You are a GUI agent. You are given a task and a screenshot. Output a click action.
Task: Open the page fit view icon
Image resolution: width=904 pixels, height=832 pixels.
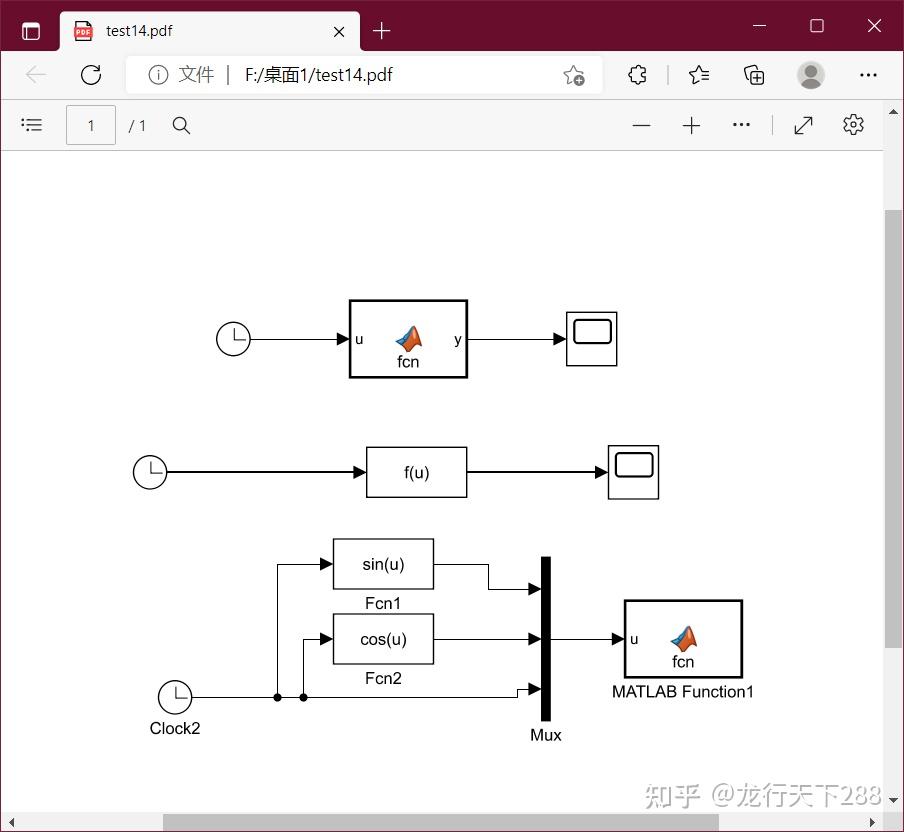803,124
